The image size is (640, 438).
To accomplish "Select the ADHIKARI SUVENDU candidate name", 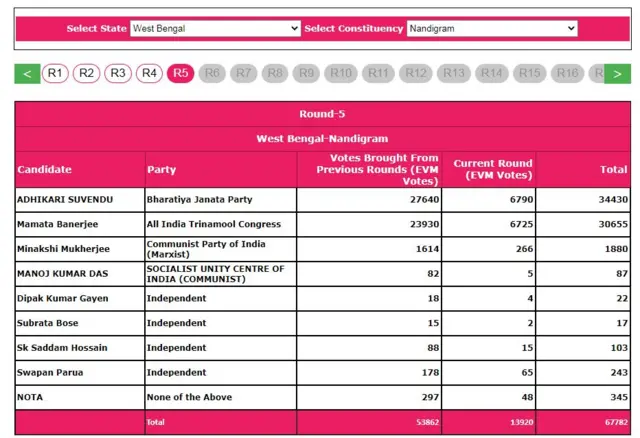I will (64, 200).
